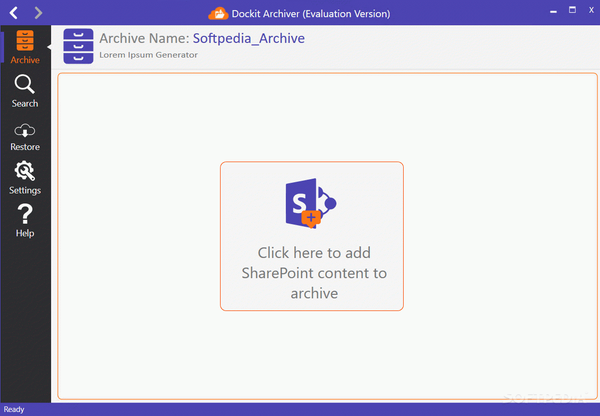The width and height of the screenshot is (600, 416).
Task: Click the window title 'Dockit Archiver (Evaluation Version)'
Action: tap(311, 14)
